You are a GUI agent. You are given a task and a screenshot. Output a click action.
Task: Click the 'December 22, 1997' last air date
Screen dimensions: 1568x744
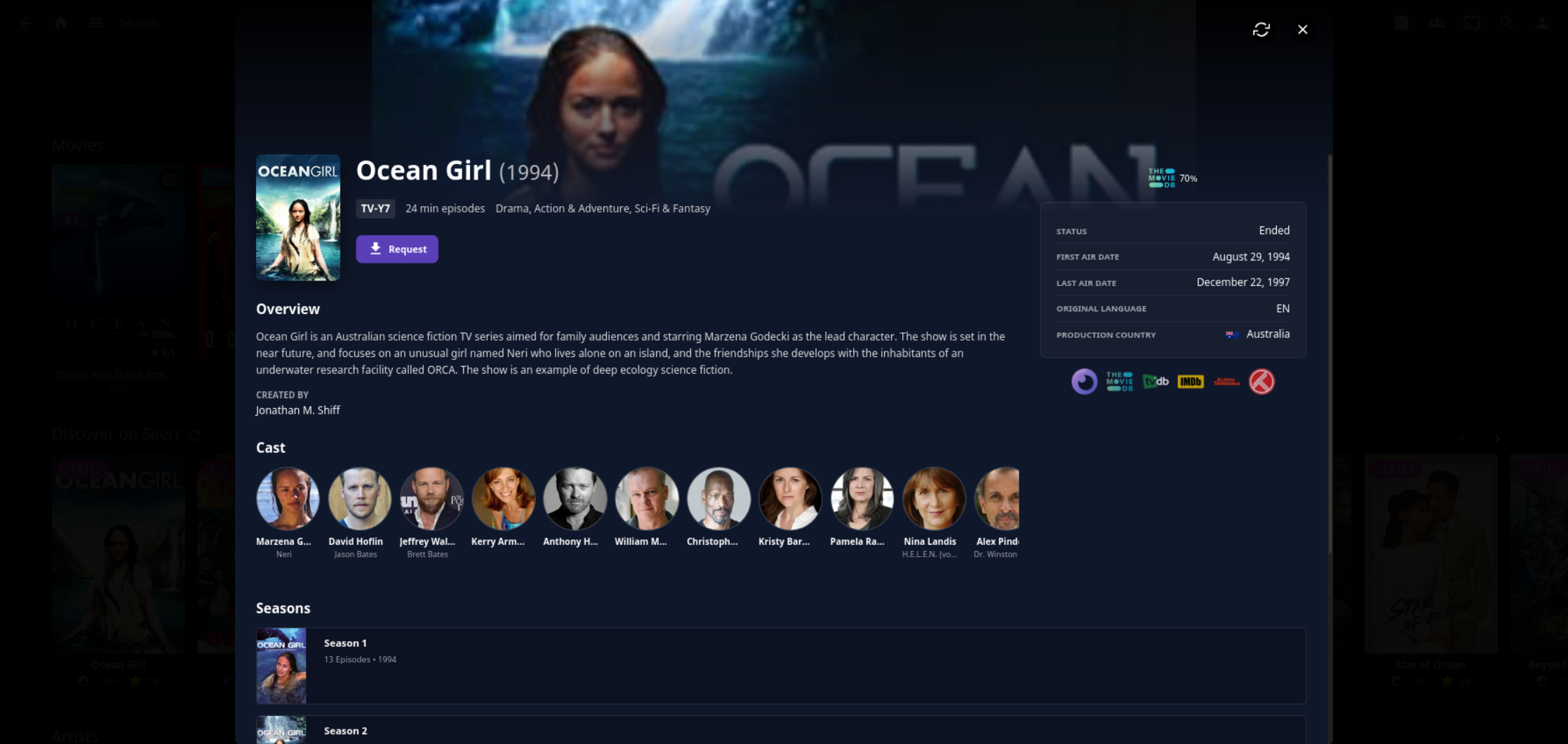coord(1243,282)
